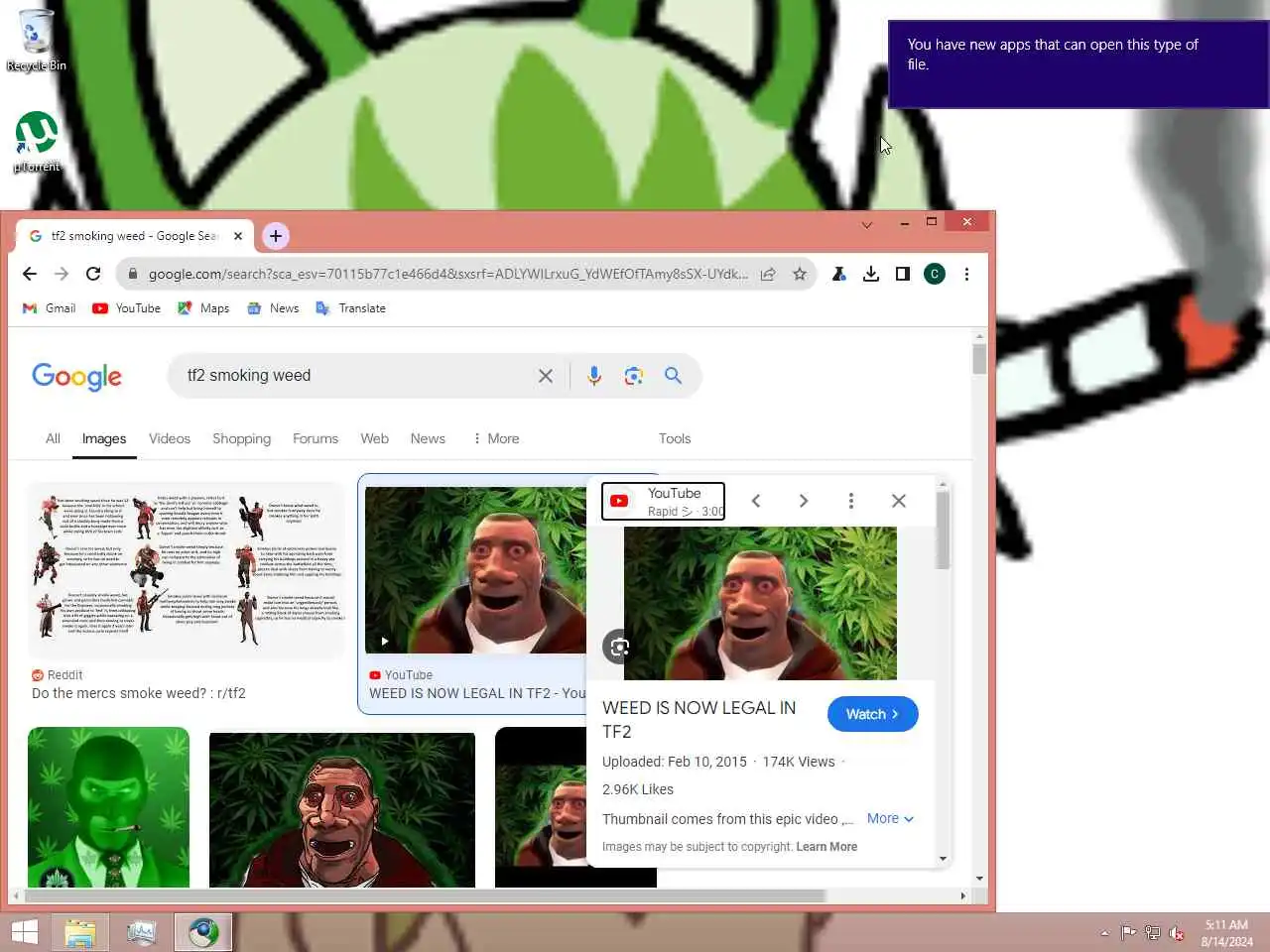Switch to the All results tab

coord(53,438)
